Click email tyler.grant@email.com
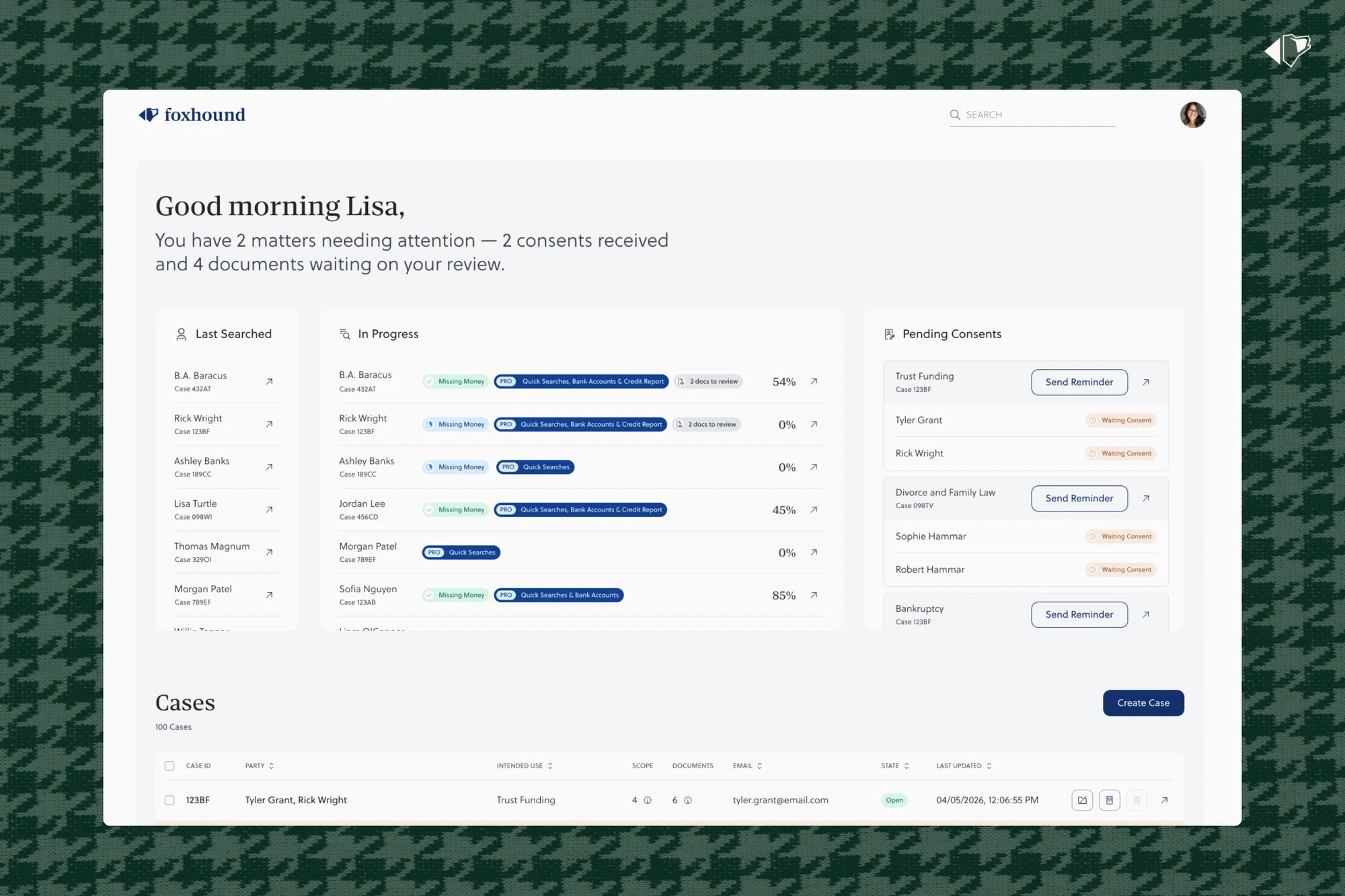The image size is (1345, 896). tap(780, 800)
